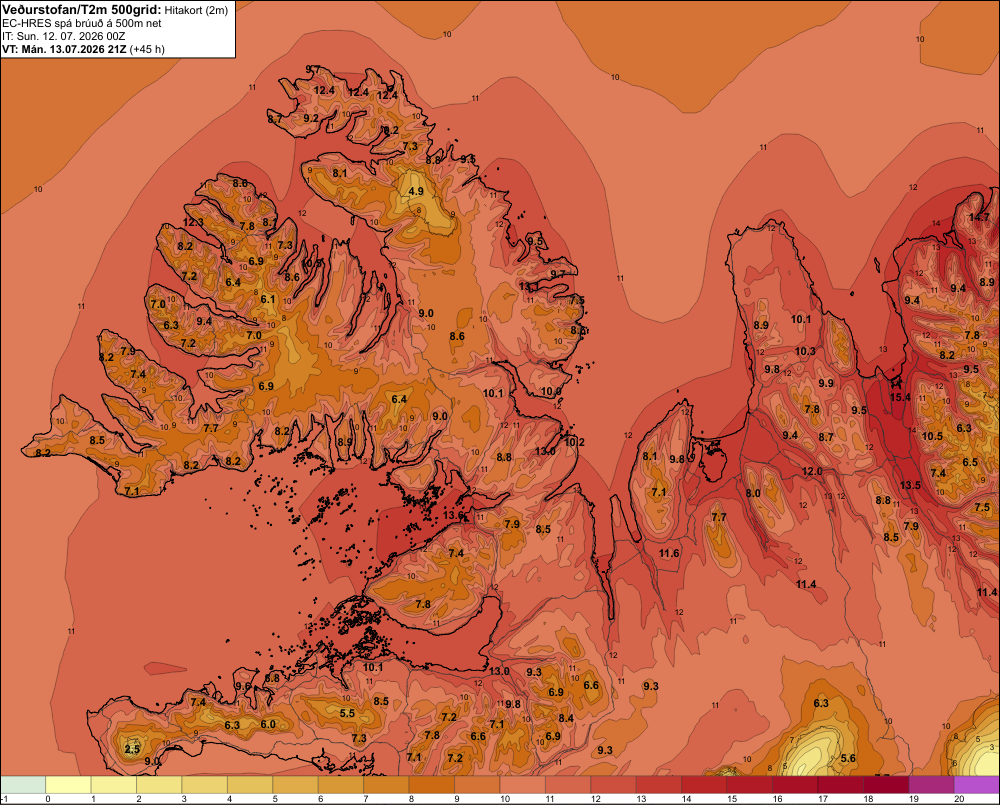The height and width of the screenshot is (805, 1000).
Task: Click the 13.5 temperature value
Action: 910,485
